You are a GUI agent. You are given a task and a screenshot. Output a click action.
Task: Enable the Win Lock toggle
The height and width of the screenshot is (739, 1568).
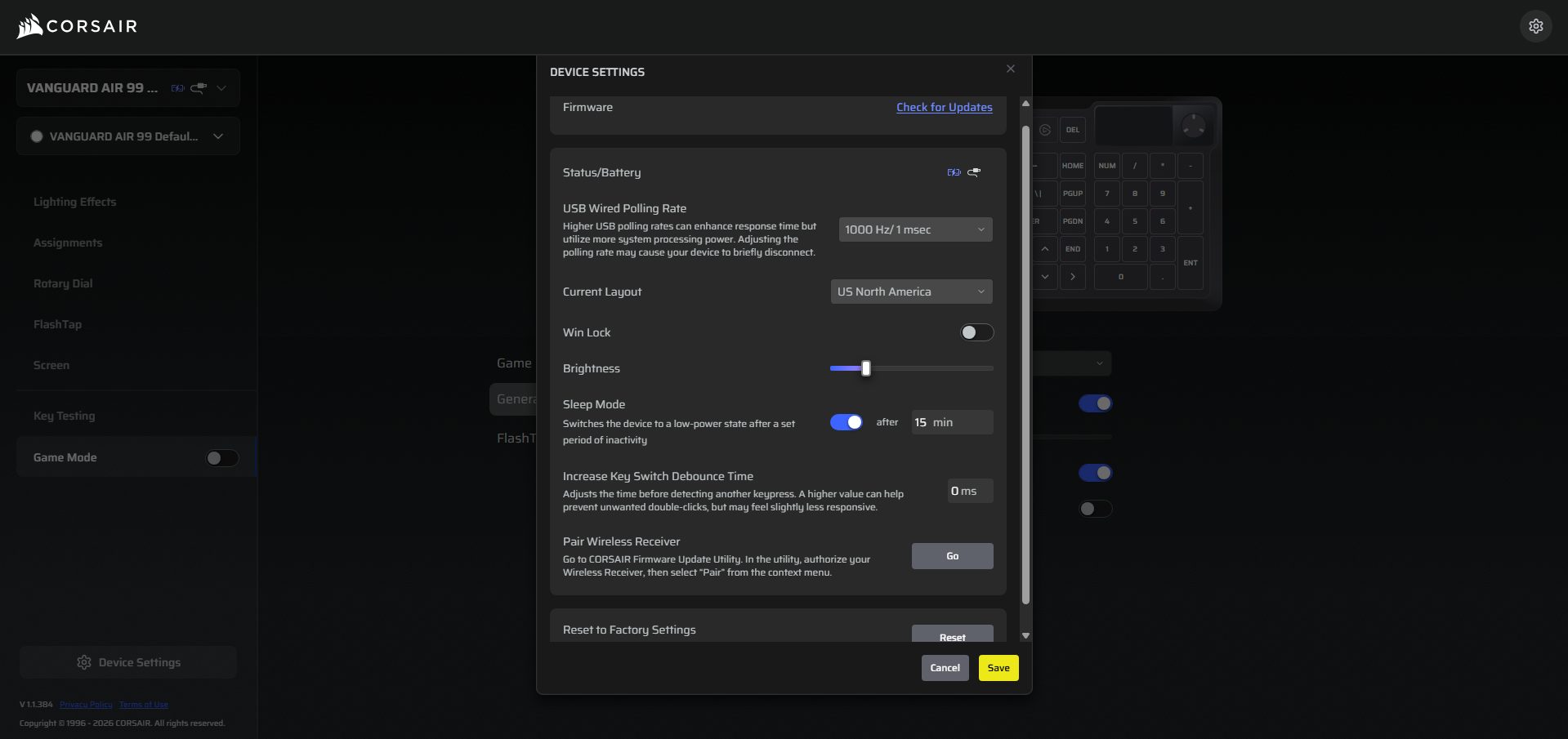976,332
